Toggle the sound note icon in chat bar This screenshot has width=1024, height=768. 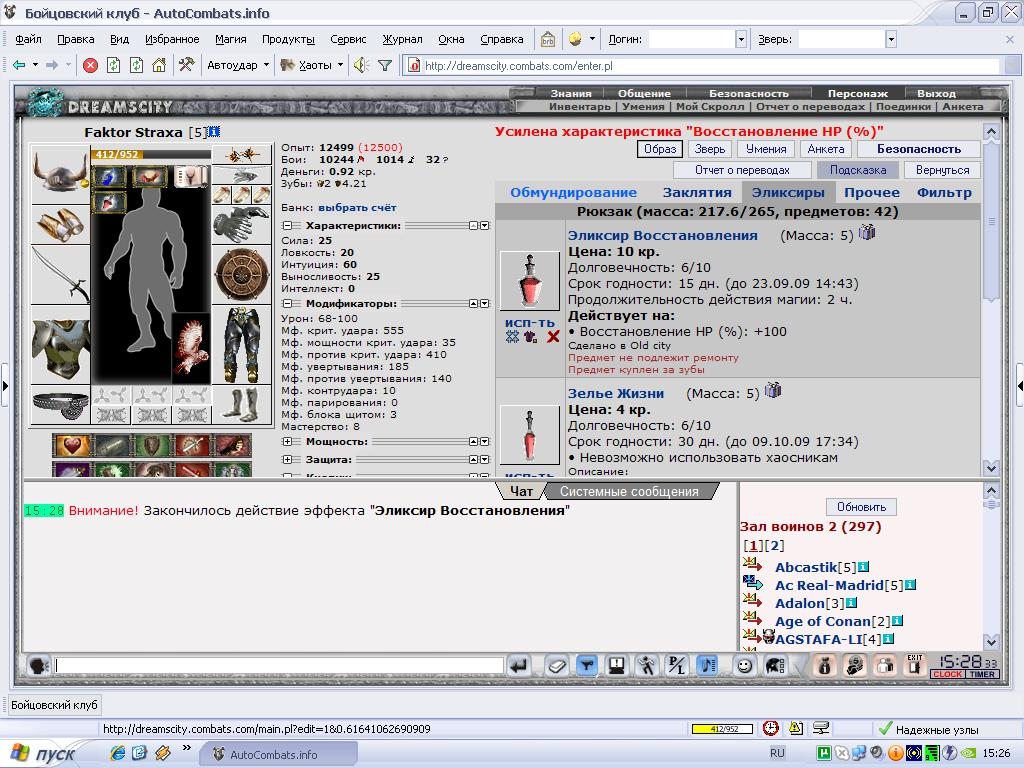pos(707,665)
